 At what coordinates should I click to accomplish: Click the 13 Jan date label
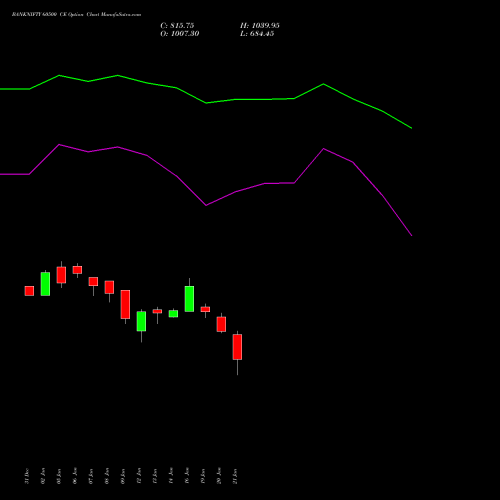tap(155, 476)
